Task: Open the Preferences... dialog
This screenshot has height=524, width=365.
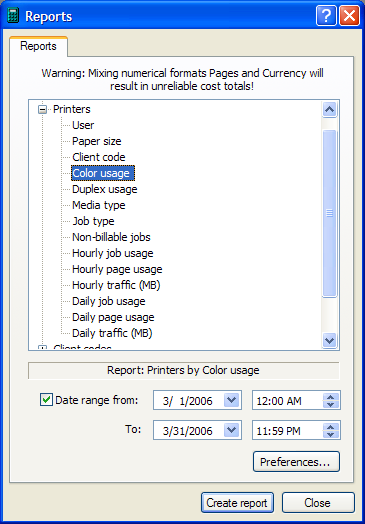Action: (x=296, y=462)
